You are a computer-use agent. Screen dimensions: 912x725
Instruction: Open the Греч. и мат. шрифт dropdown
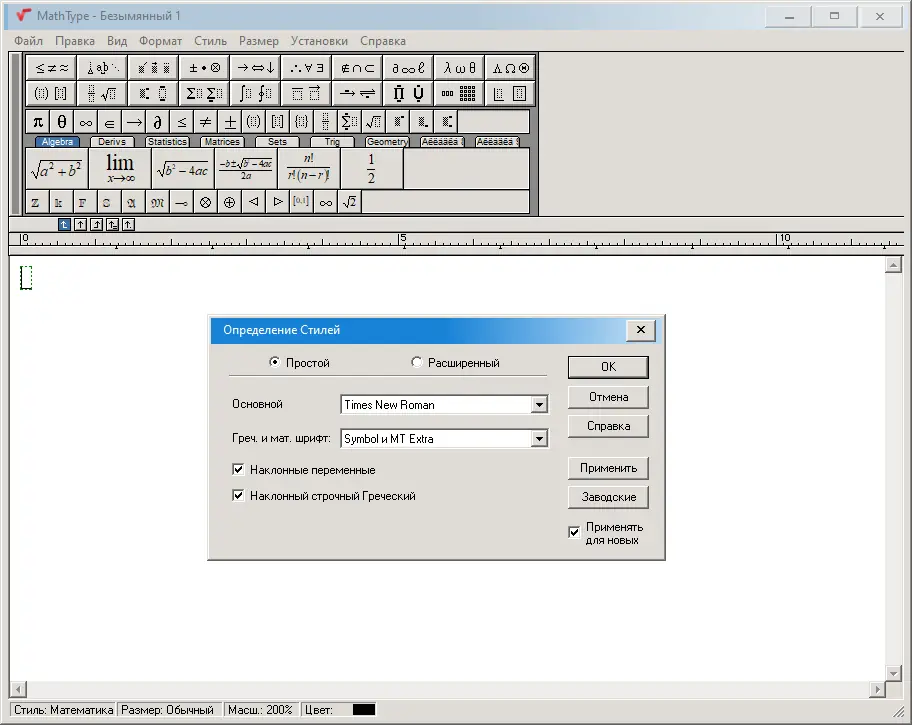coord(540,438)
